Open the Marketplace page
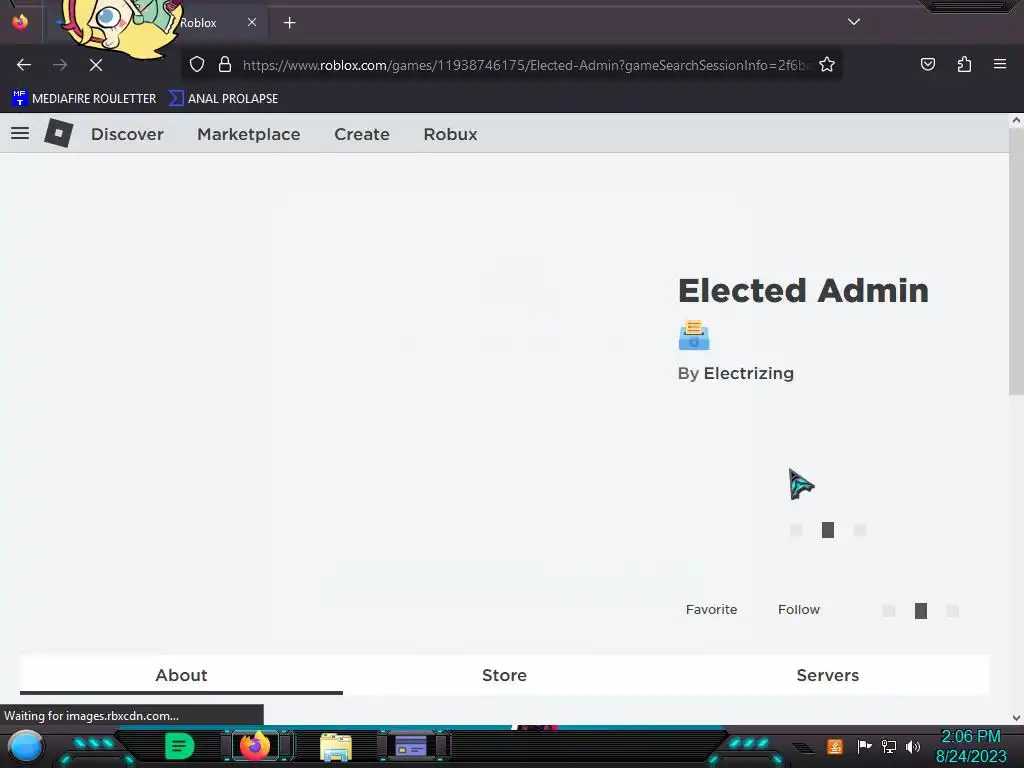1024x768 pixels. point(249,134)
